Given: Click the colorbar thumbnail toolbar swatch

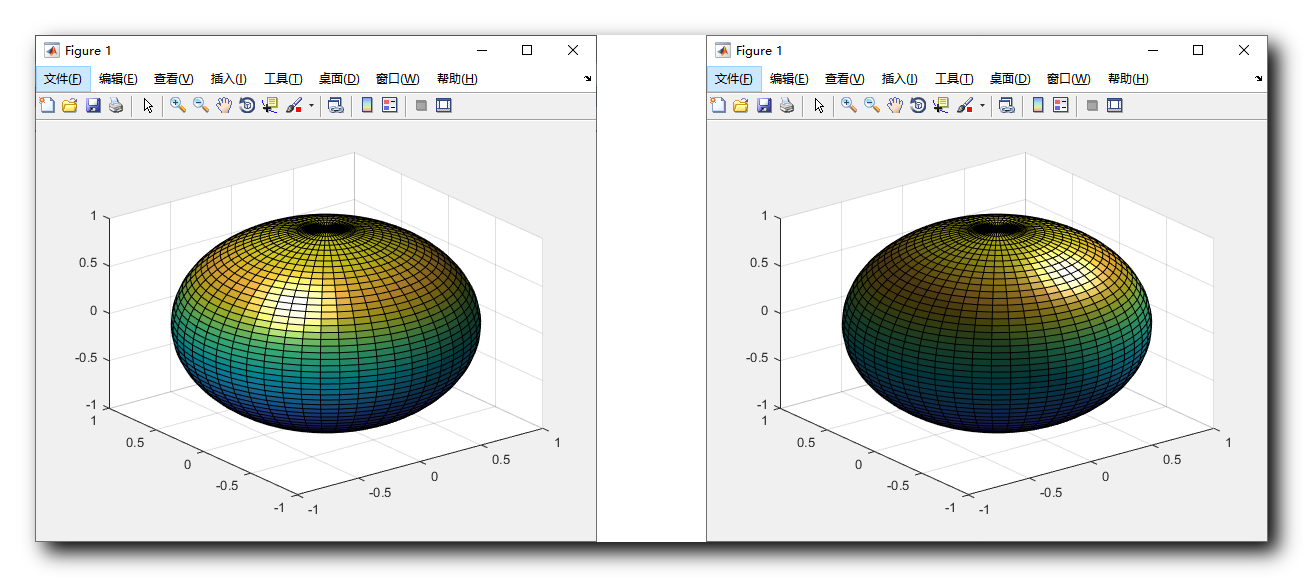Looking at the screenshot, I should [x=366, y=105].
